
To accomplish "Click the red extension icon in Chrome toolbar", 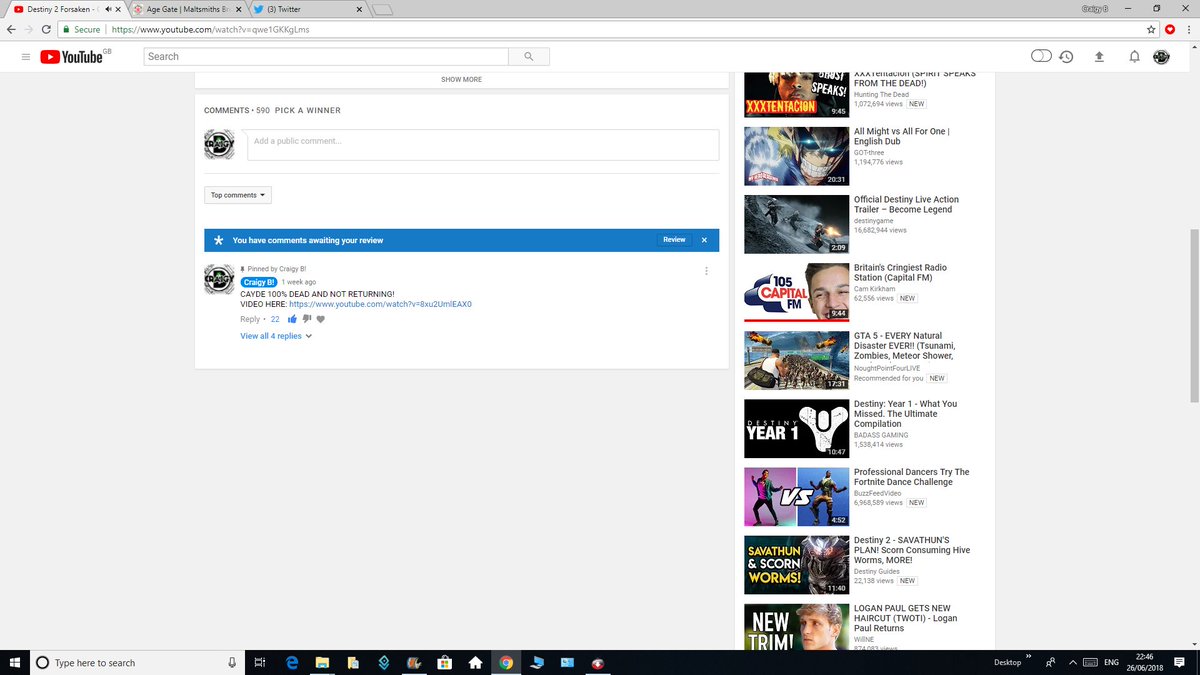I will (x=1170, y=29).
